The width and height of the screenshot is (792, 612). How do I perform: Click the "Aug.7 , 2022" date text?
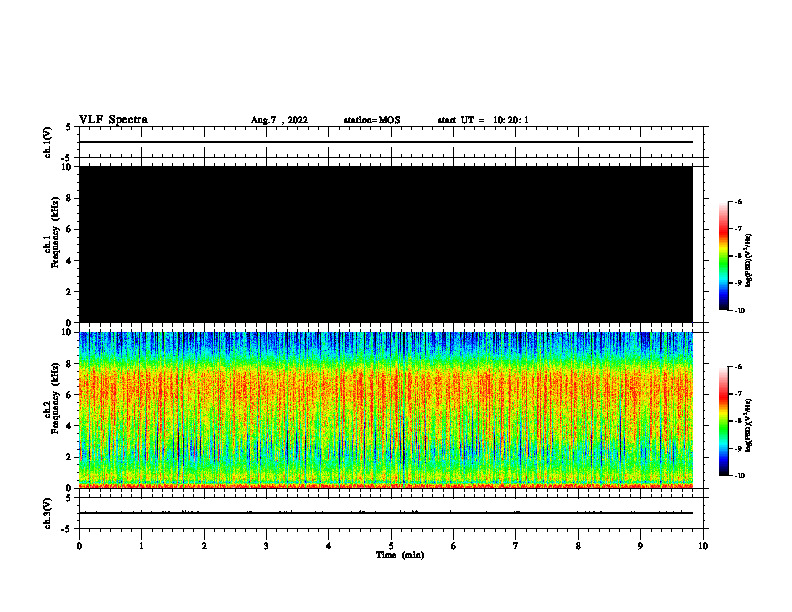tap(279, 120)
